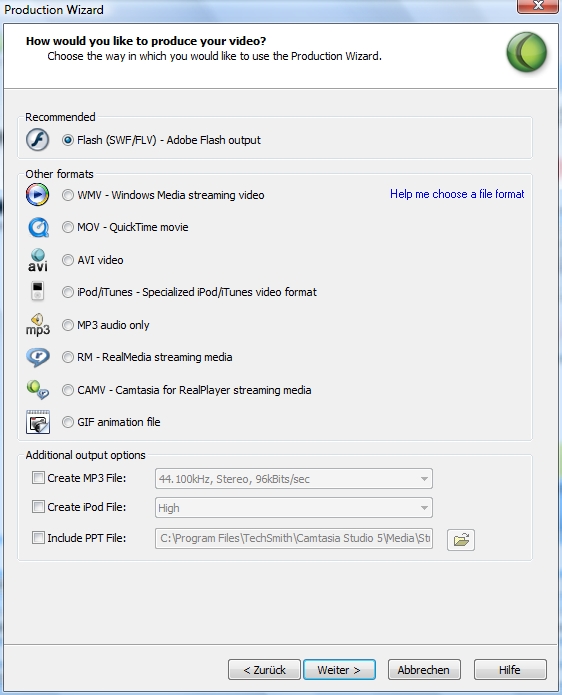
Task: Check the Include PPT File option
Action: coord(39,538)
